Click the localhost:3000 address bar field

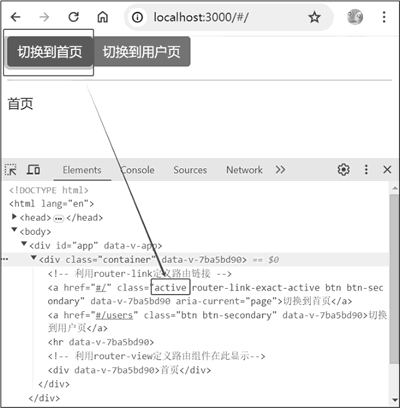[x=229, y=17]
